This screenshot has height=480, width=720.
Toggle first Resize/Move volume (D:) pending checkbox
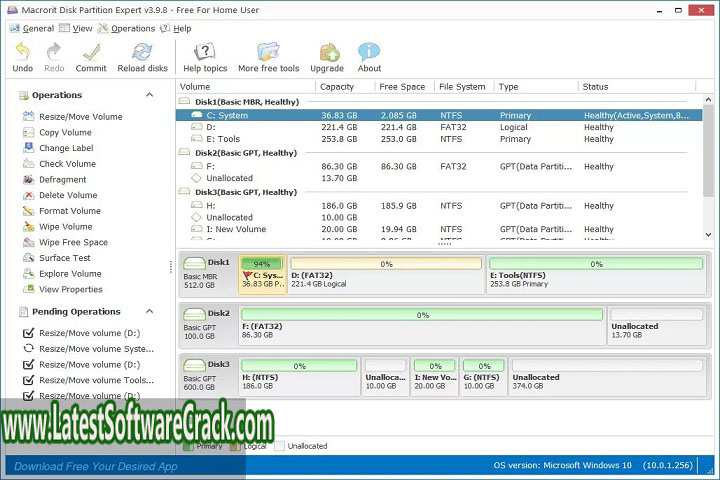(x=28, y=333)
